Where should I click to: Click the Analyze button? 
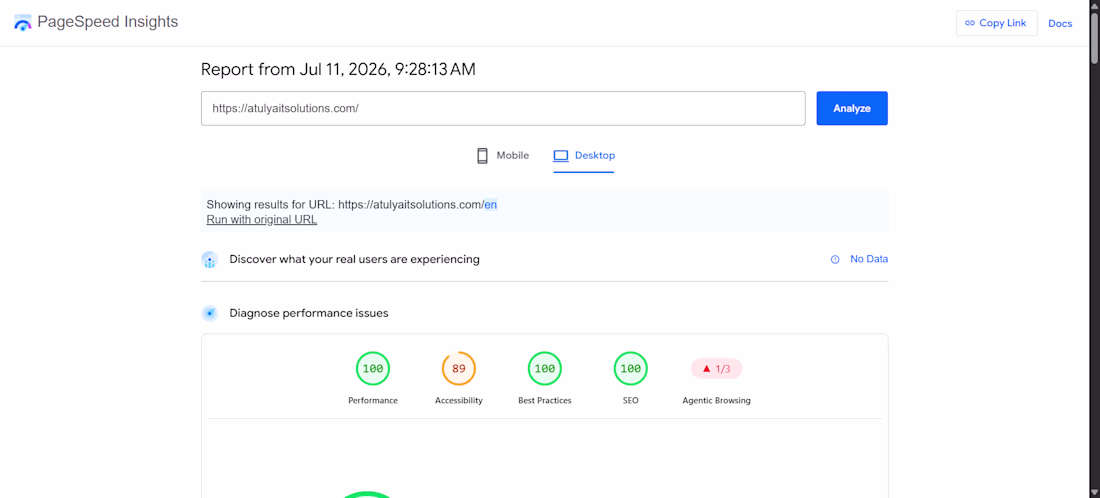tap(852, 109)
